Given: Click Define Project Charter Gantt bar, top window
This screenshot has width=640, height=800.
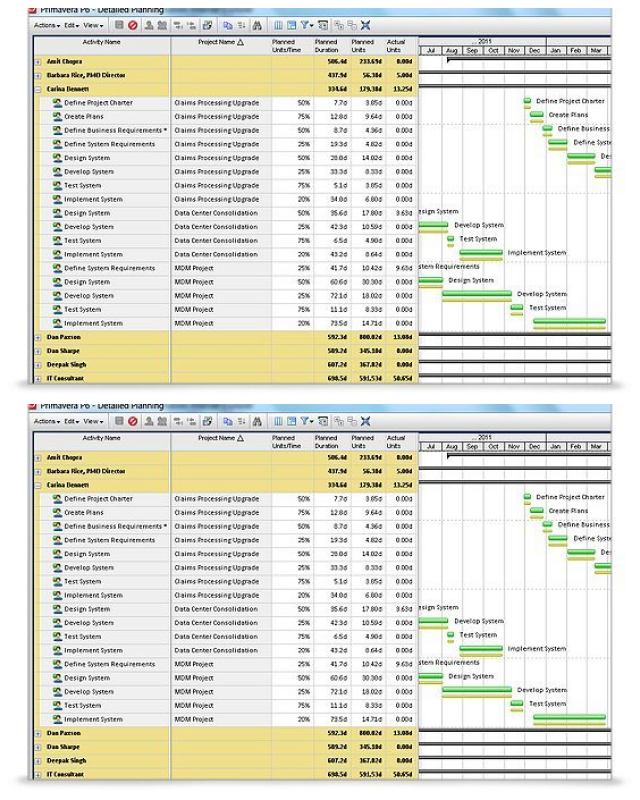Looking at the screenshot, I should click(x=527, y=101).
